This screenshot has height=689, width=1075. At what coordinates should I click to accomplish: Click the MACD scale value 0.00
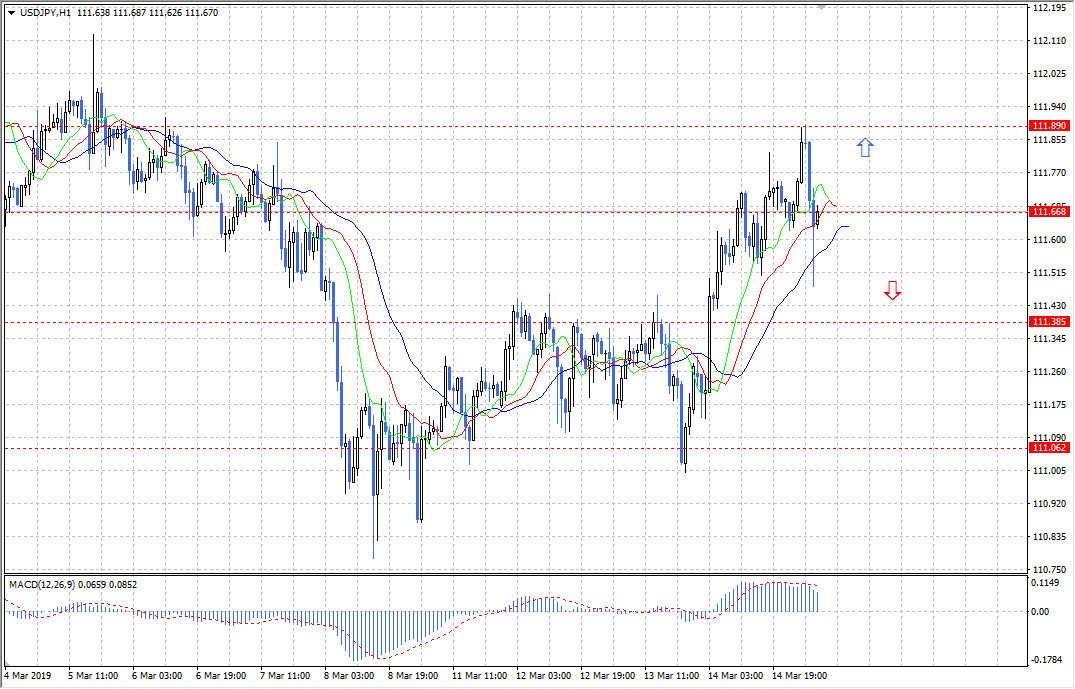(x=1041, y=612)
